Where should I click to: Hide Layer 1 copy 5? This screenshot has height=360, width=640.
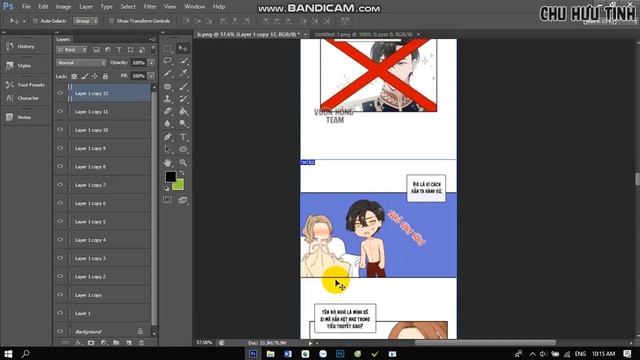pos(60,221)
